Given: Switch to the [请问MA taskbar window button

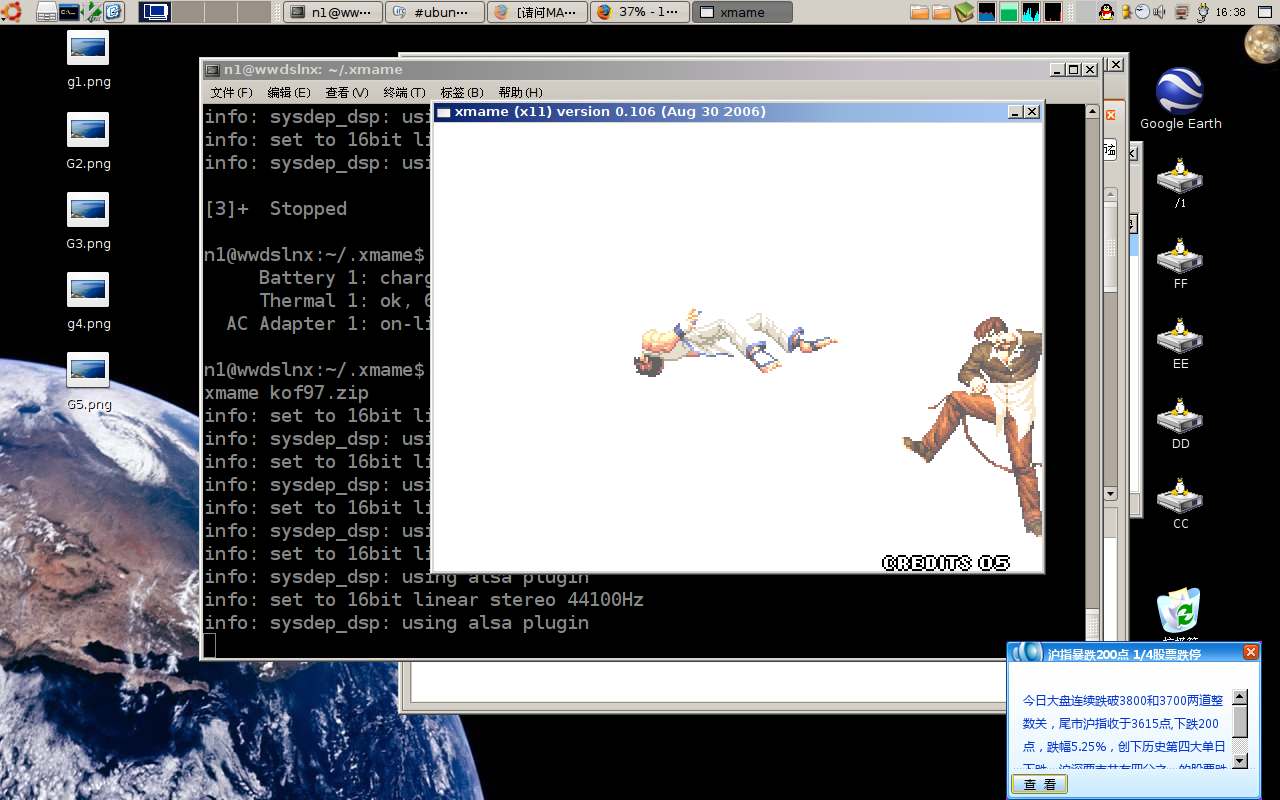Looking at the screenshot, I should tap(537, 12).
